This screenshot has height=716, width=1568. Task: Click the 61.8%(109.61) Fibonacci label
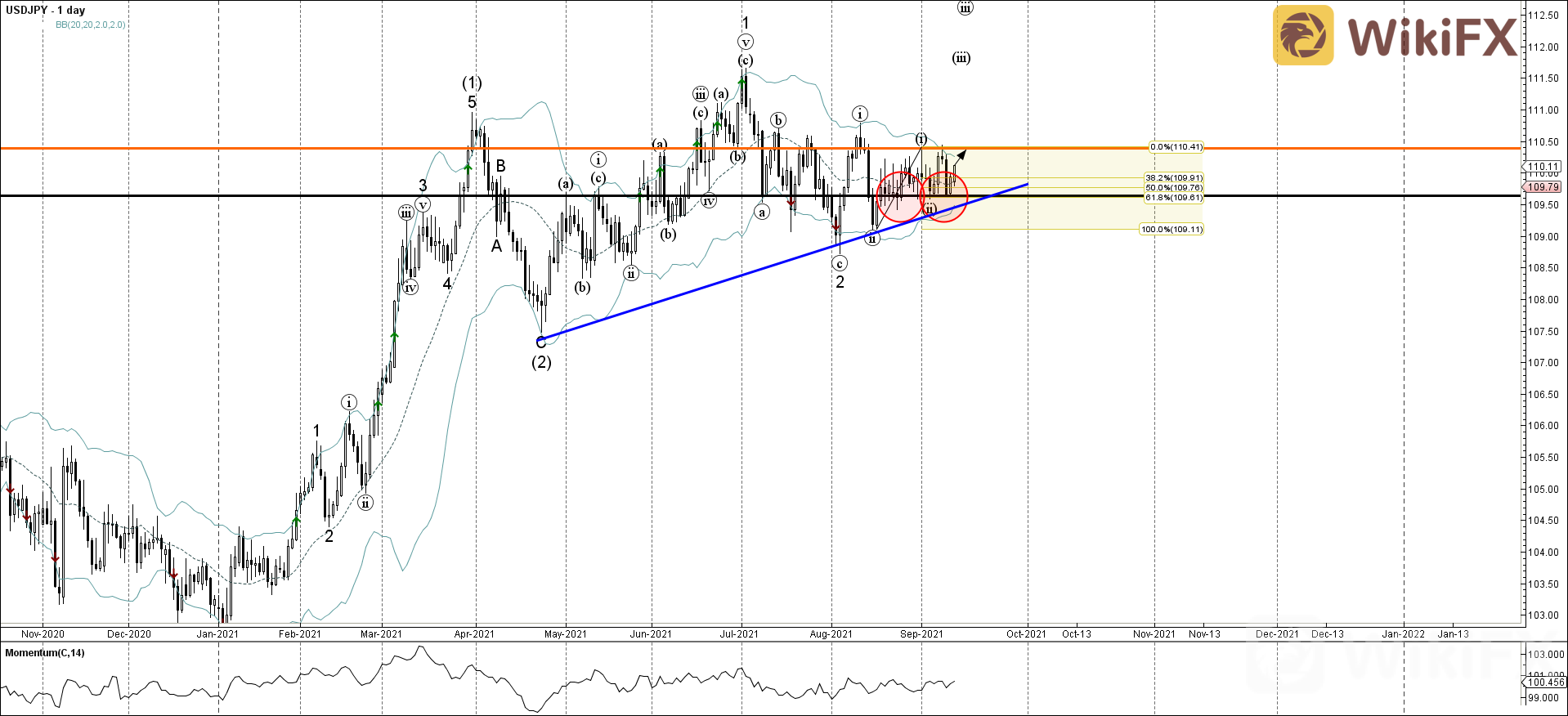tap(1173, 197)
